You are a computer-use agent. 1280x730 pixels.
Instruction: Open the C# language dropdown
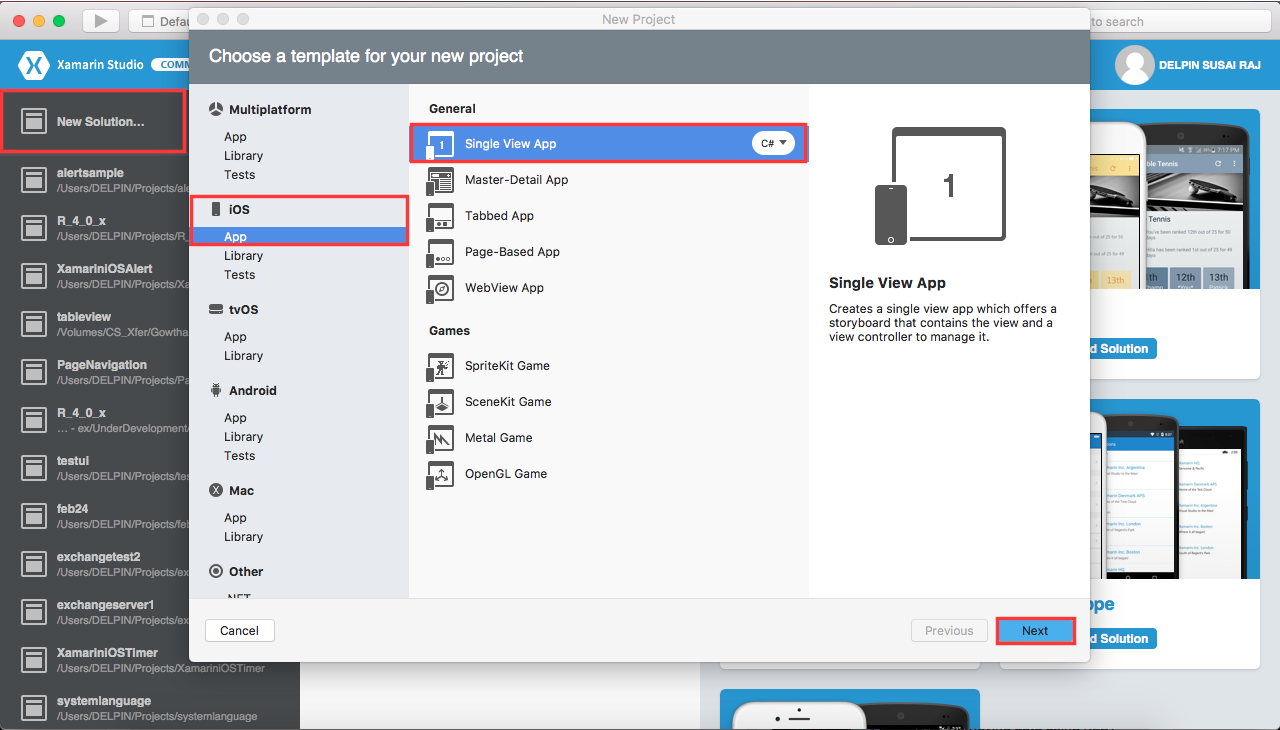pos(772,143)
